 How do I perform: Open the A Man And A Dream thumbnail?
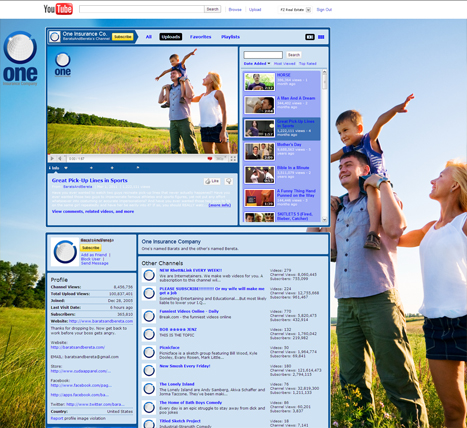(x=260, y=105)
